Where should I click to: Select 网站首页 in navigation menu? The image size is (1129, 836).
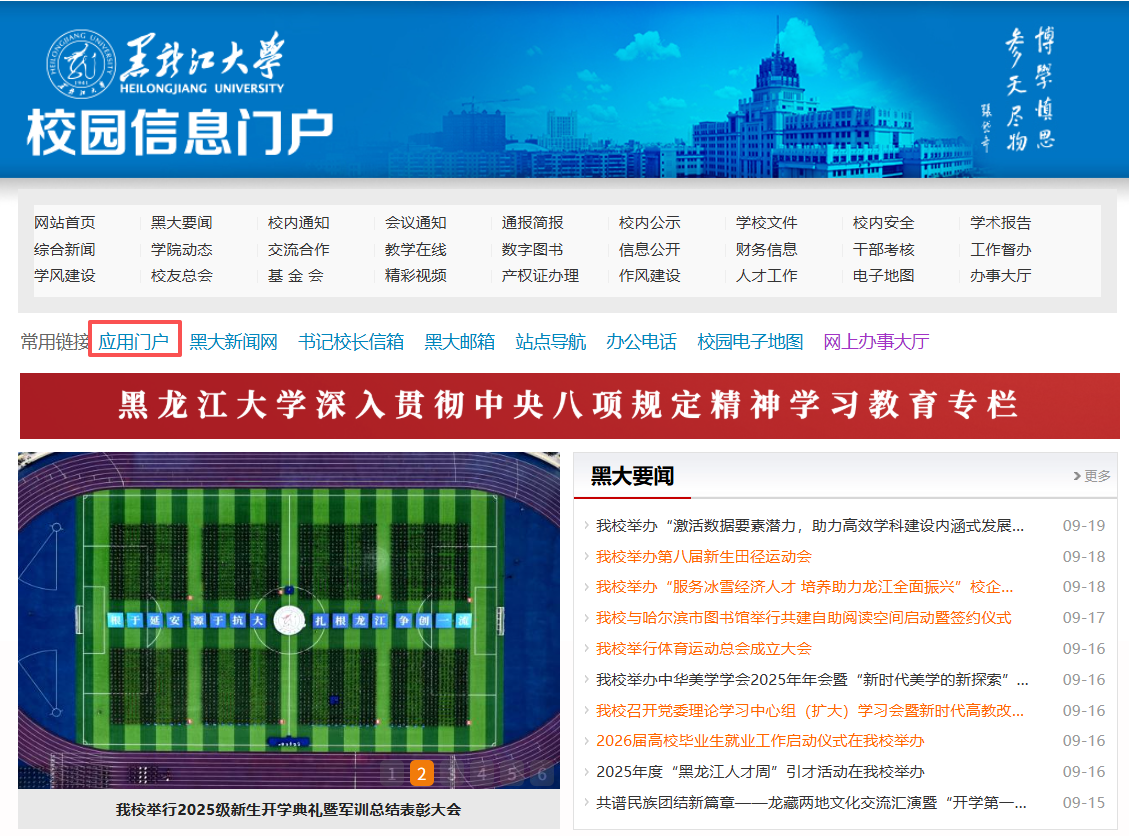(x=65, y=223)
